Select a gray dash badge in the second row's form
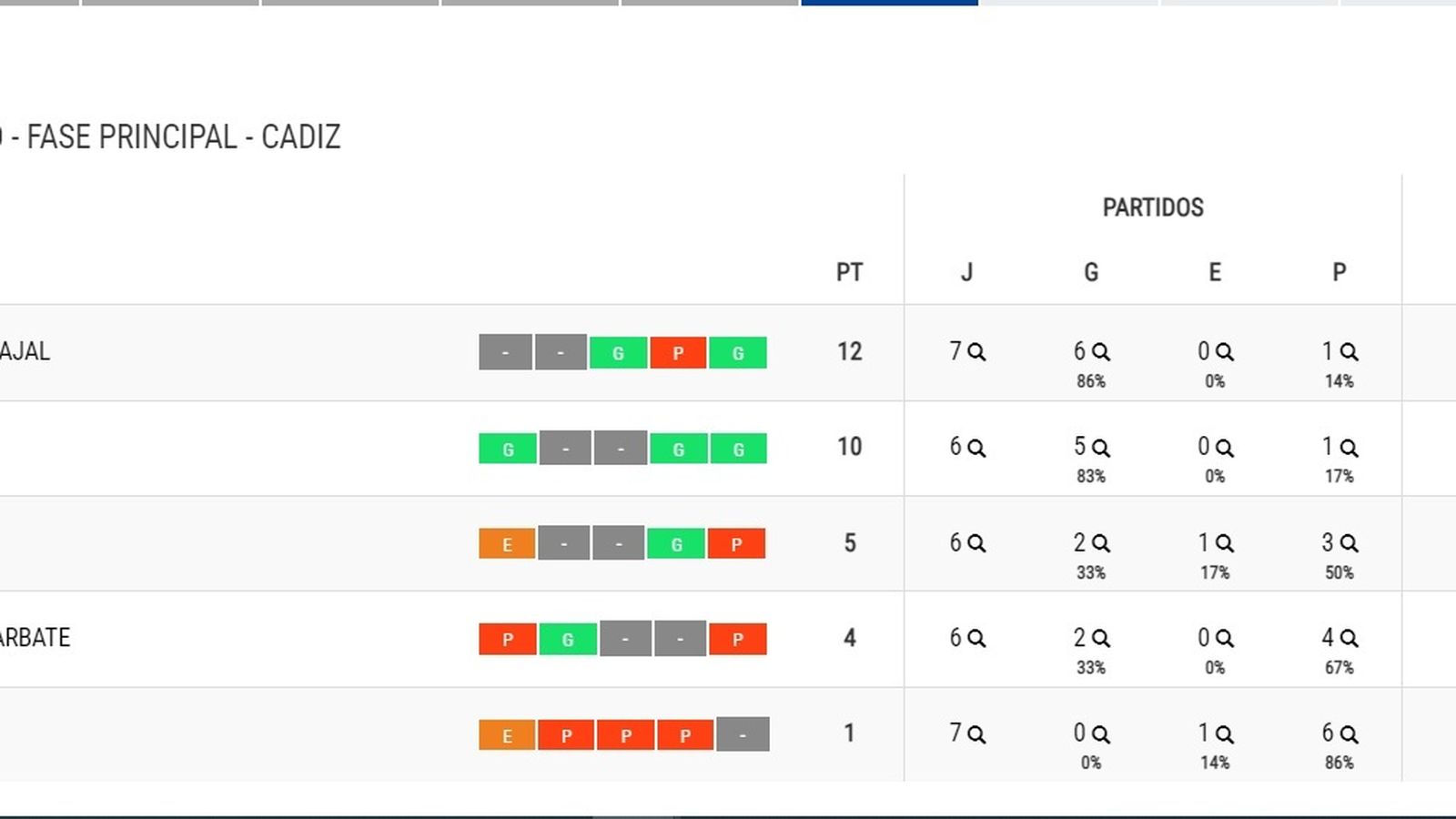This screenshot has height=819, width=1456. point(564,448)
